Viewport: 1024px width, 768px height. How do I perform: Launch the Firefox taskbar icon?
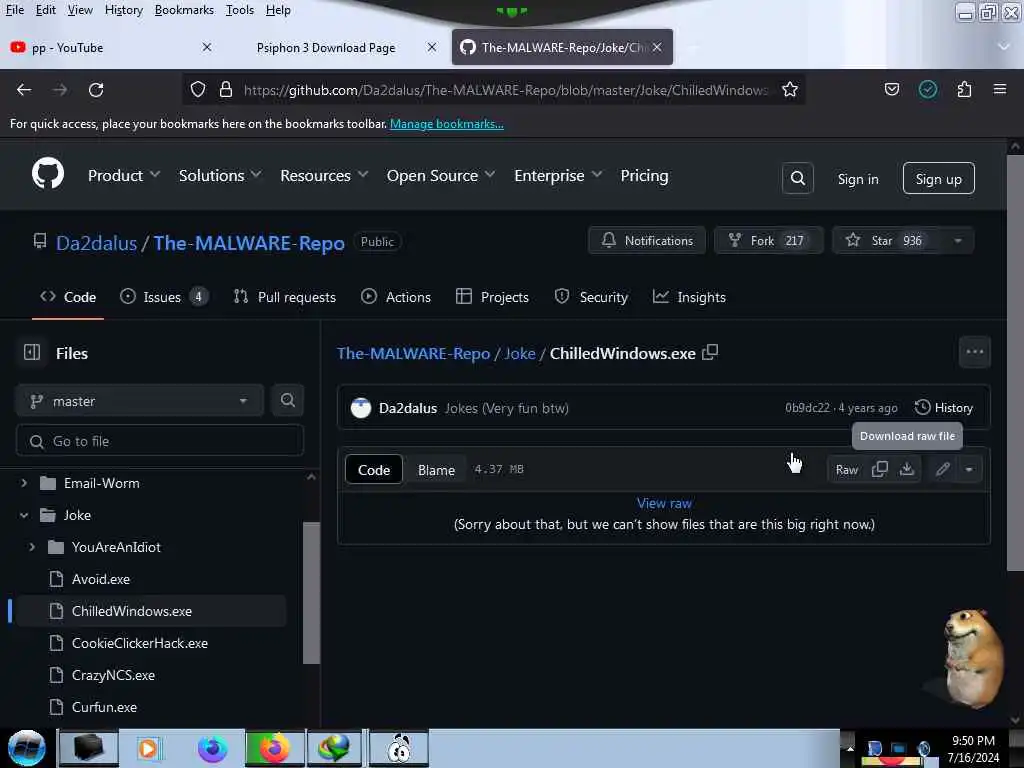(275, 748)
